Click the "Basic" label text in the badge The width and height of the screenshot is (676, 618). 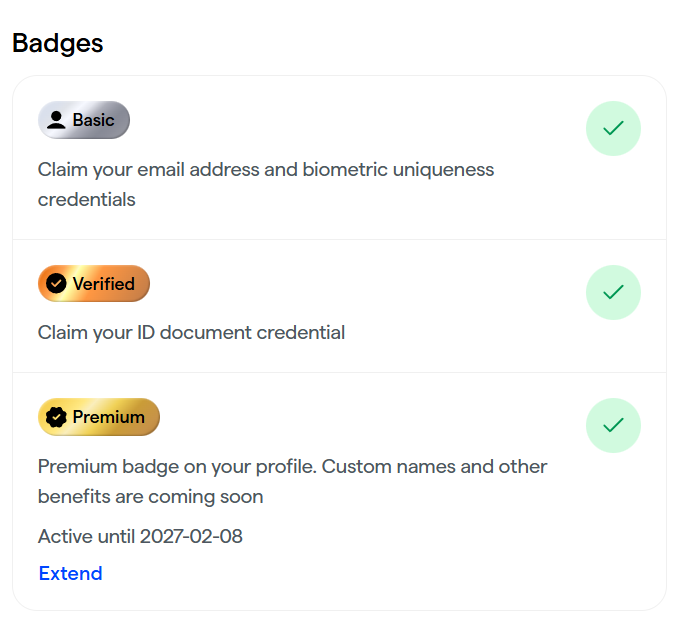click(93, 120)
